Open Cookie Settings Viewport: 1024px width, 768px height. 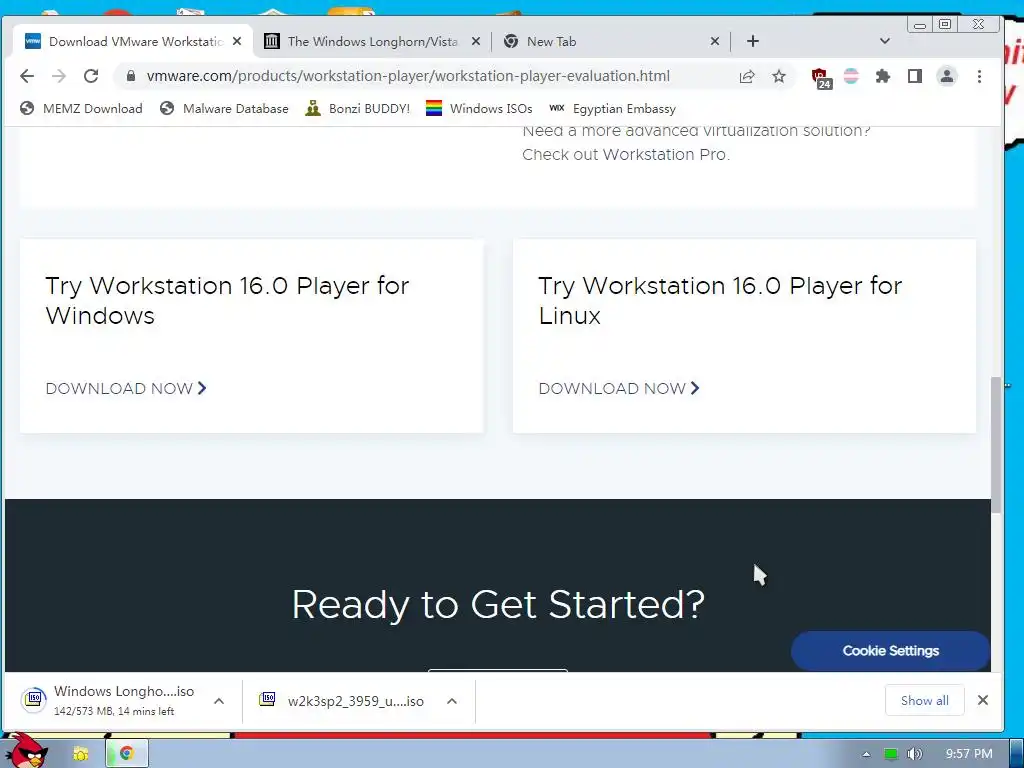(x=891, y=650)
